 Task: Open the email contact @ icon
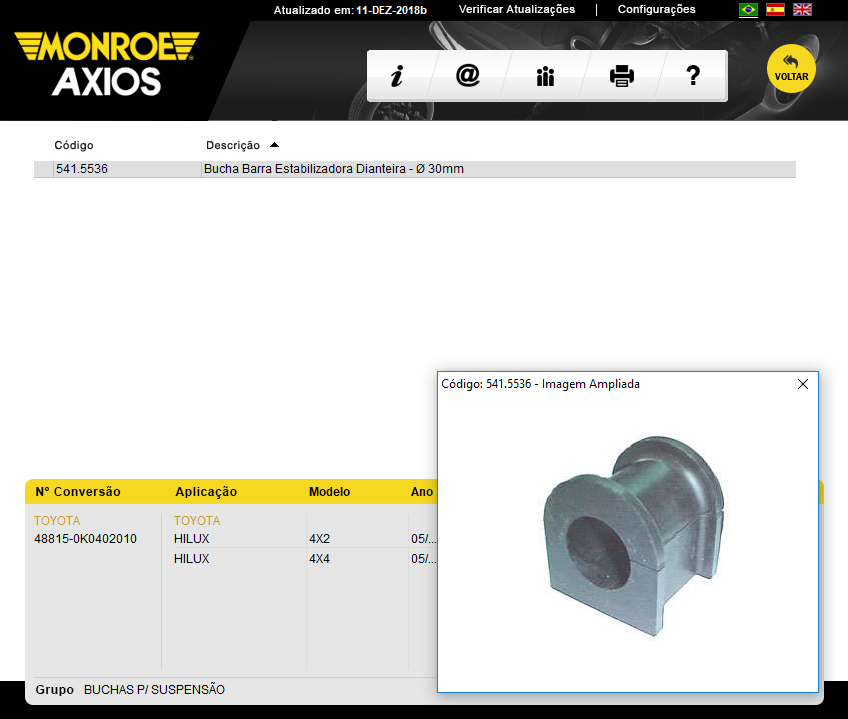pos(468,76)
